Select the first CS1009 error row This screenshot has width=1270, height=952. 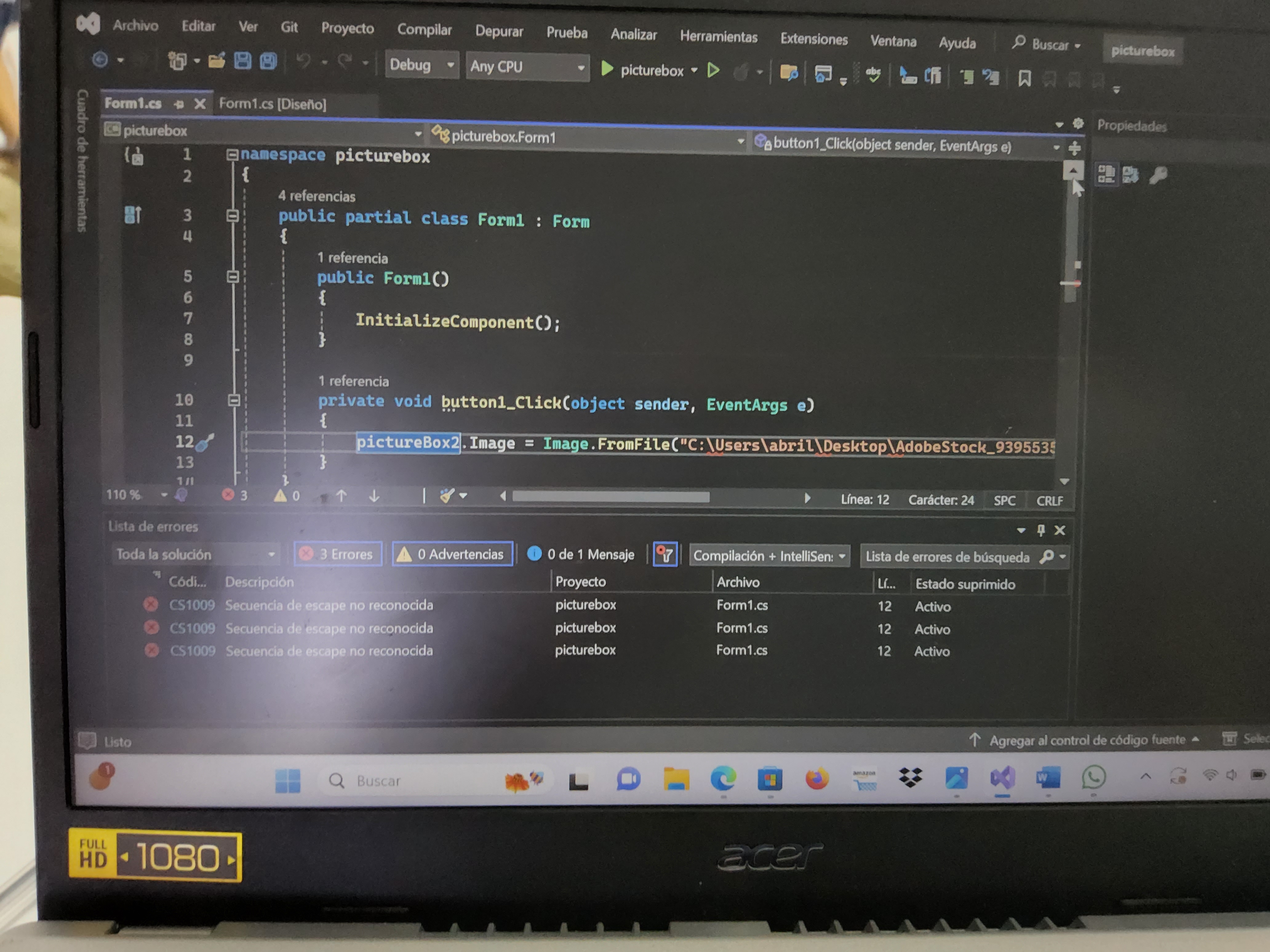328,605
